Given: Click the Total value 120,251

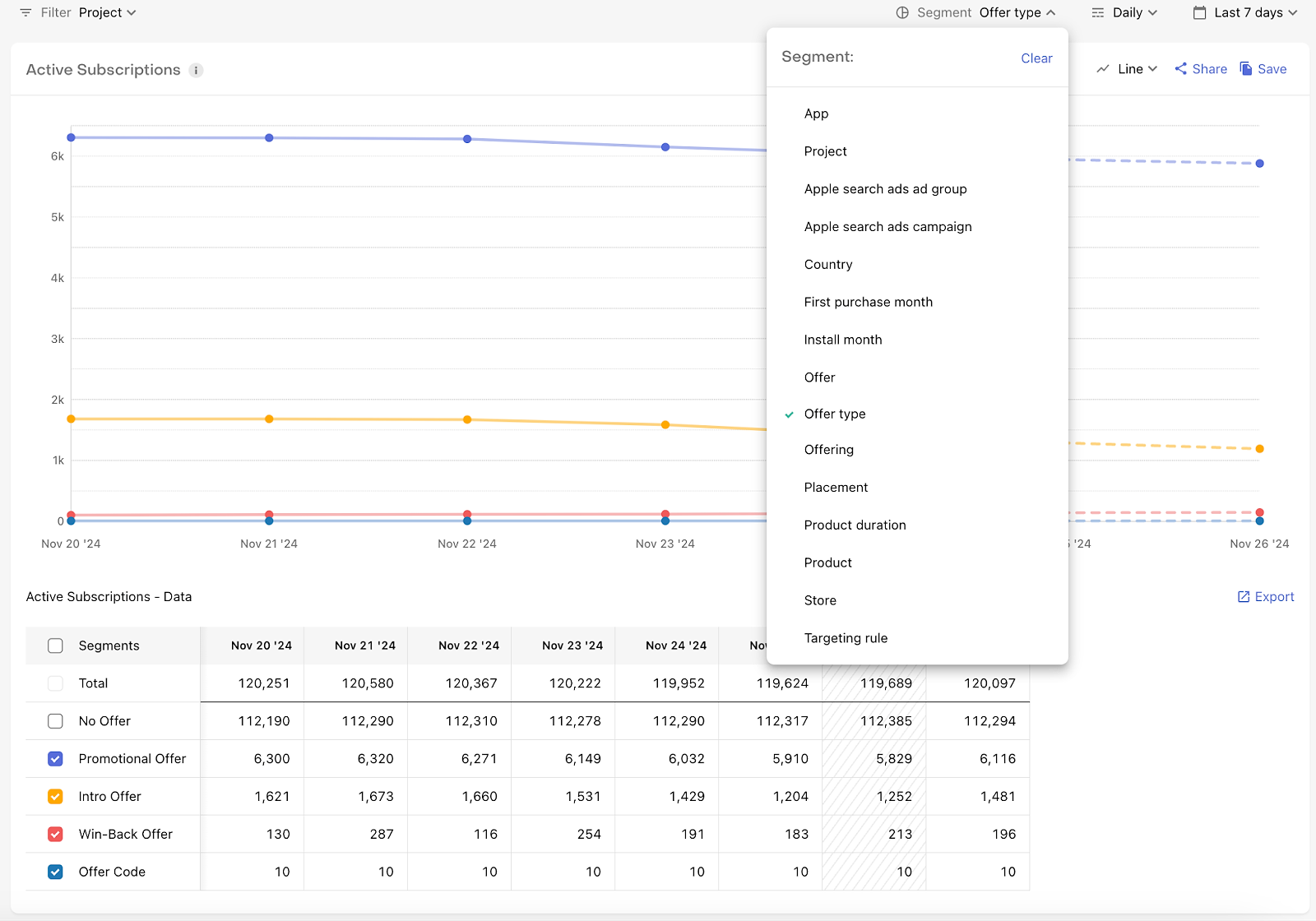Looking at the screenshot, I should 264,683.
